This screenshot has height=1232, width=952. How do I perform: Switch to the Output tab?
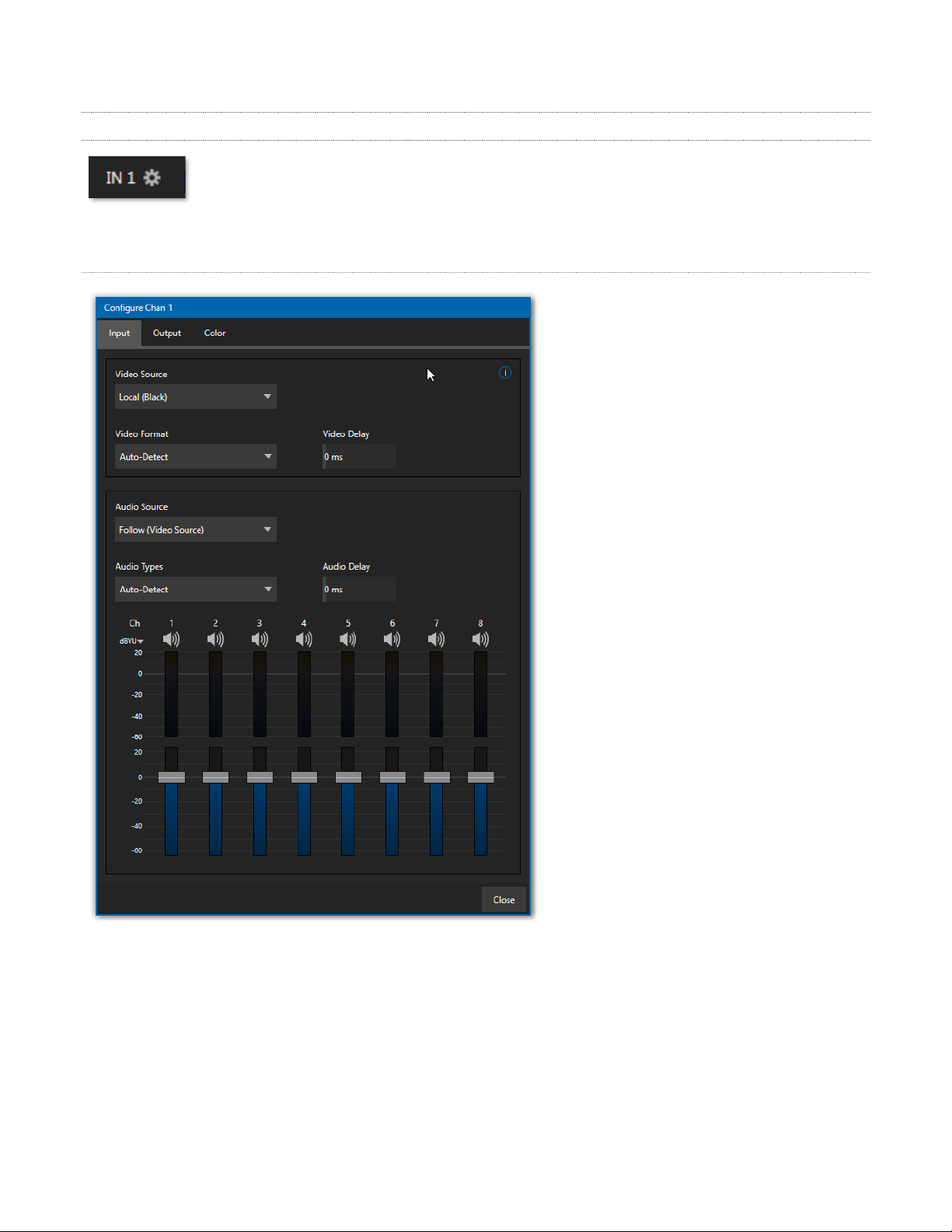click(x=167, y=333)
